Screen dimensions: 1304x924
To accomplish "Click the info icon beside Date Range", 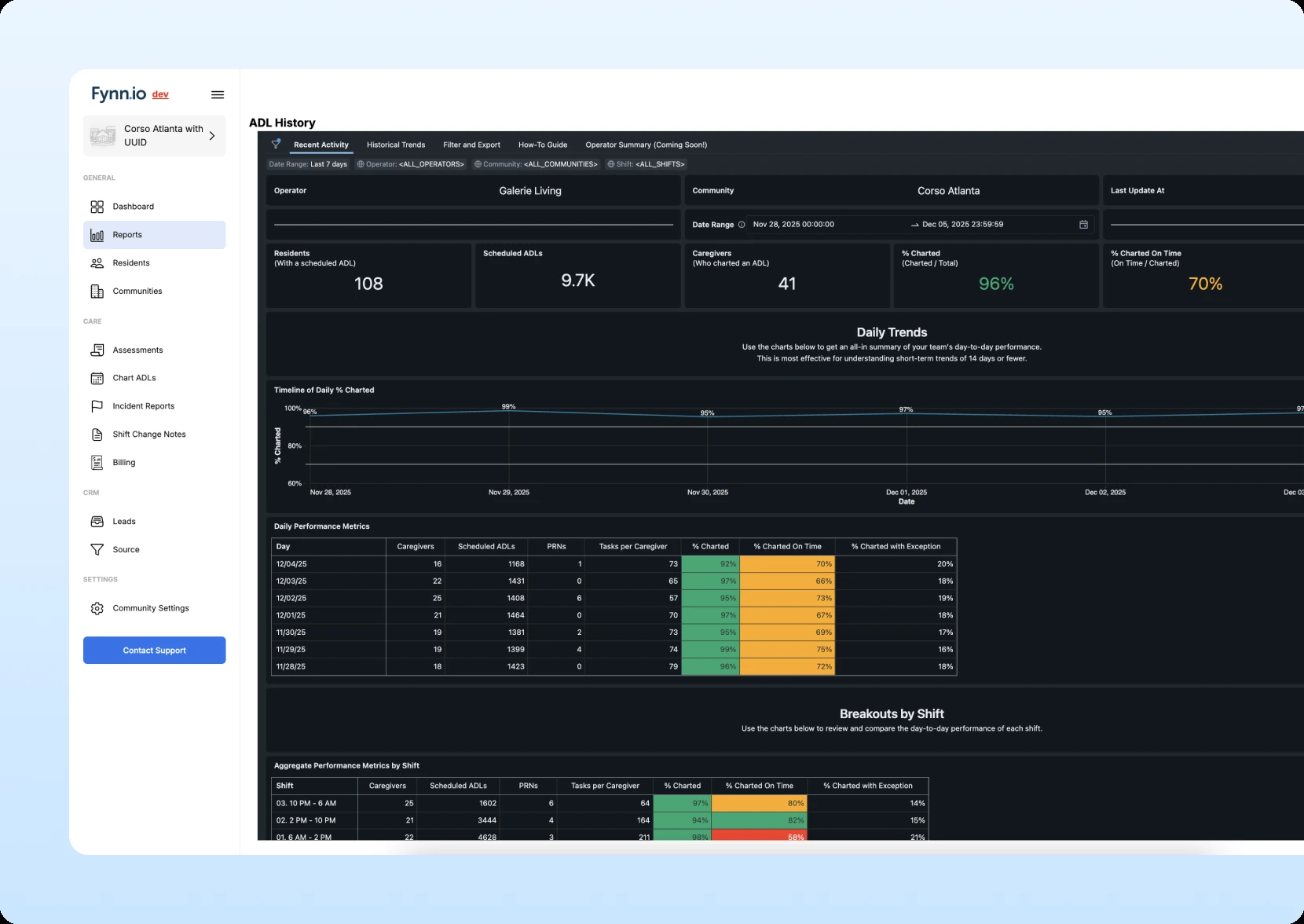I will [742, 225].
